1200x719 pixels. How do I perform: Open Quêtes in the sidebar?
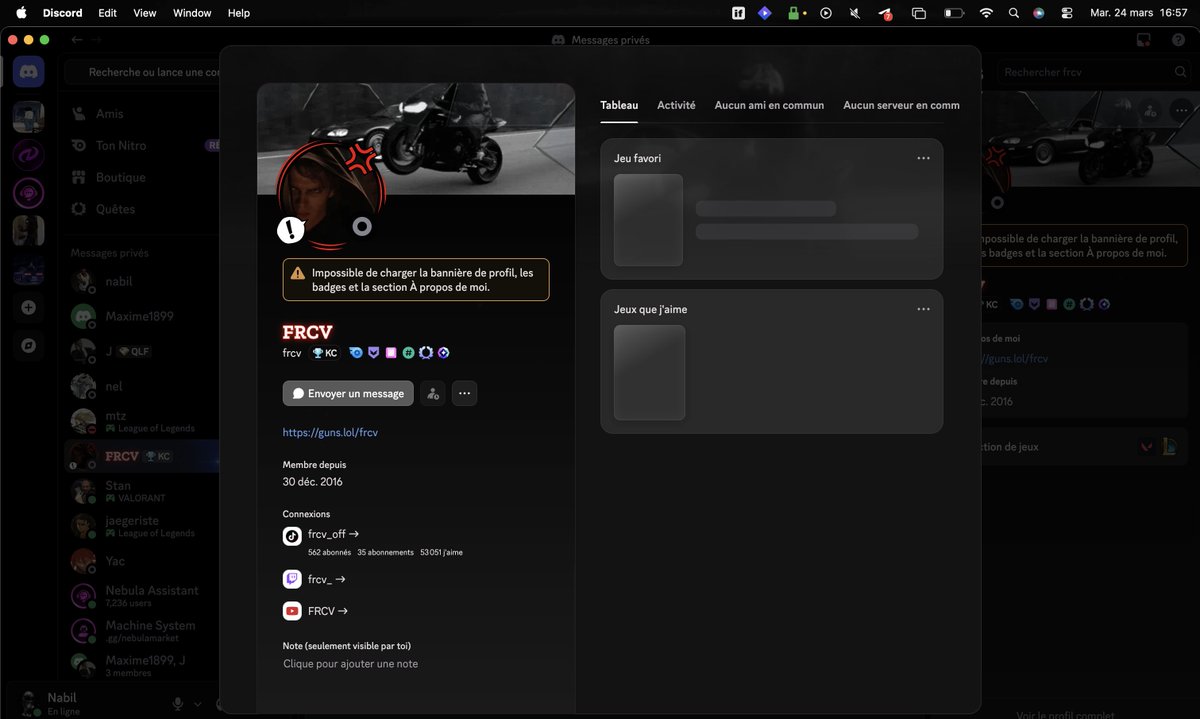tap(140, 209)
